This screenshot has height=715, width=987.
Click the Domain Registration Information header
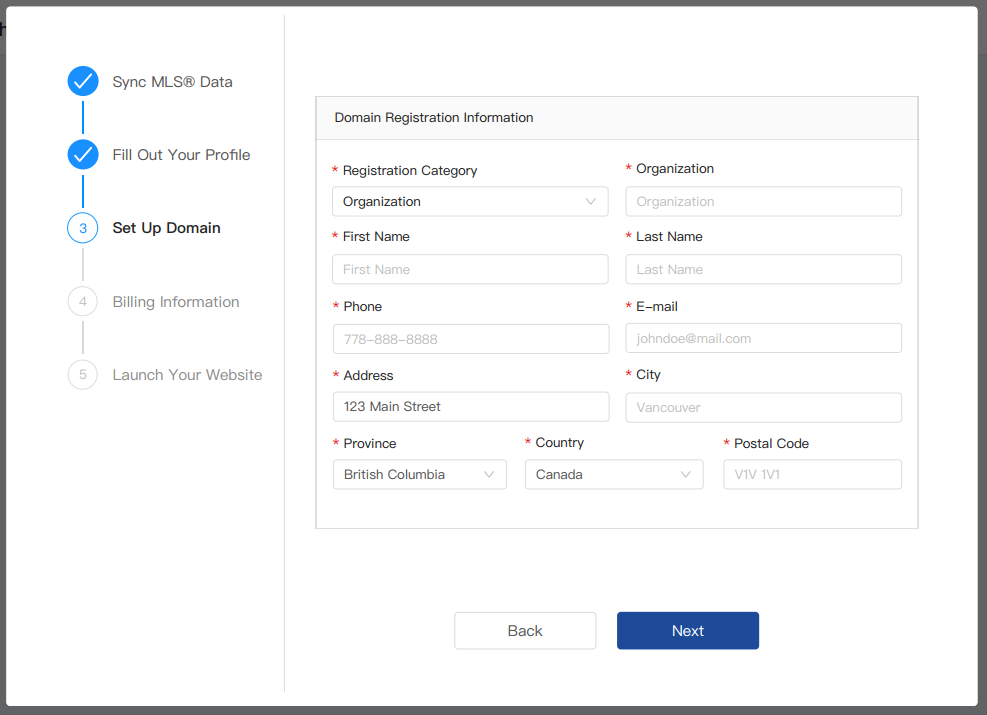coord(433,117)
